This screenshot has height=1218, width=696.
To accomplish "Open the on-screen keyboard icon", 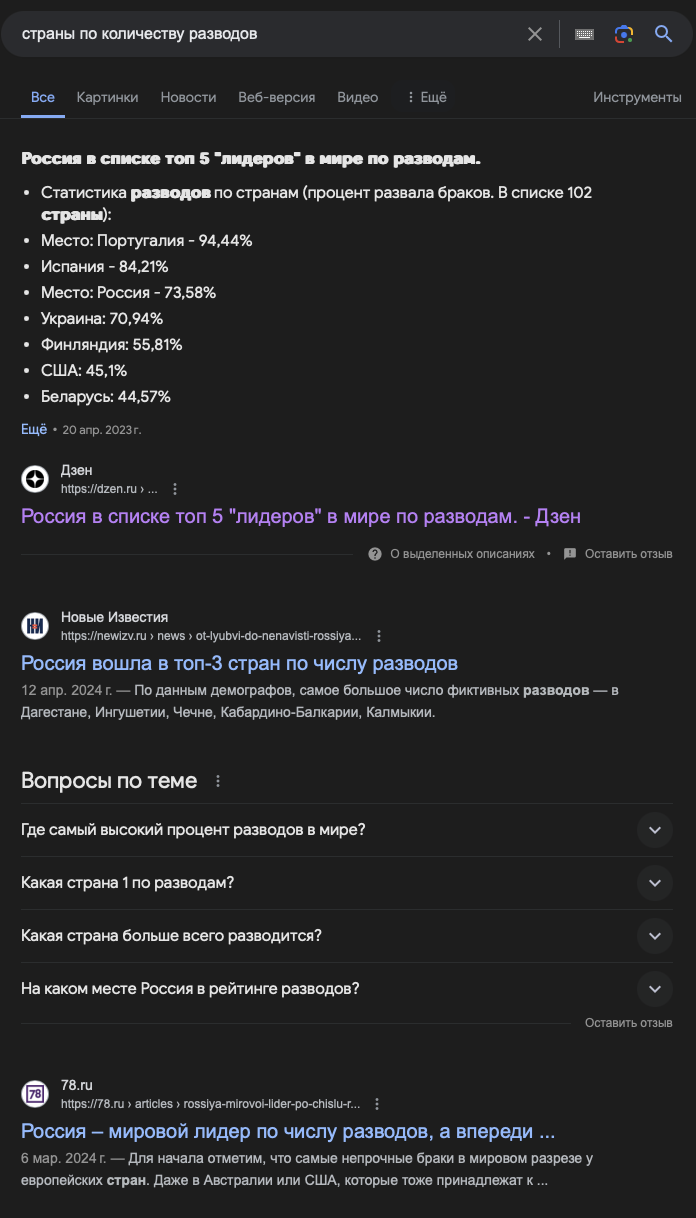I will (x=584, y=34).
